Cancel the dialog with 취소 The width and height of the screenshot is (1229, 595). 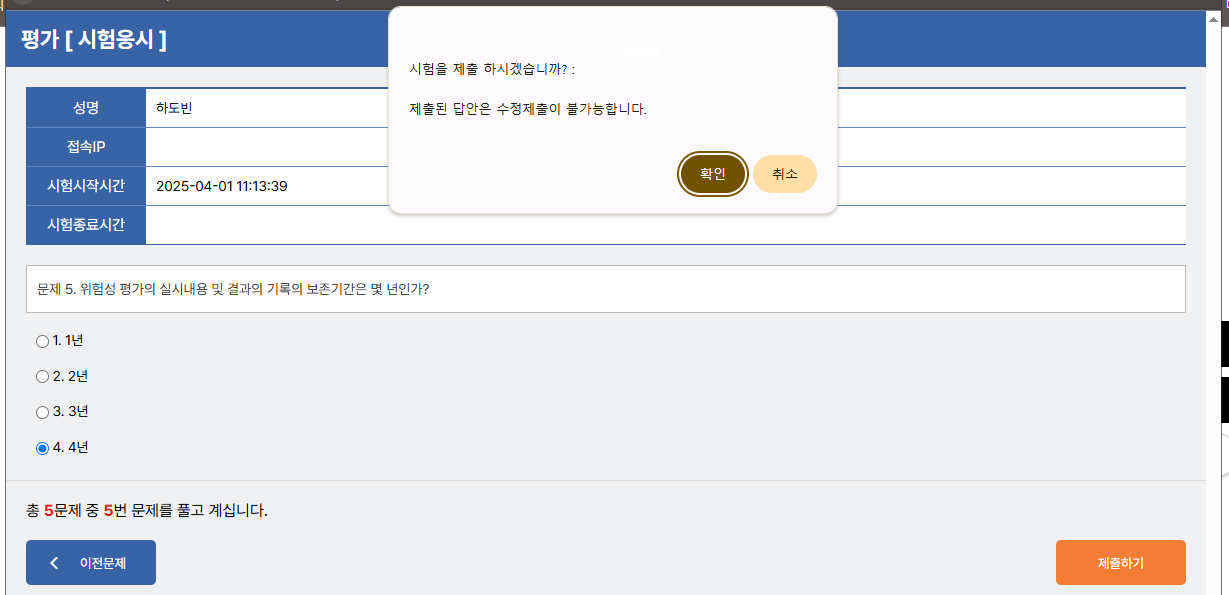tap(785, 174)
